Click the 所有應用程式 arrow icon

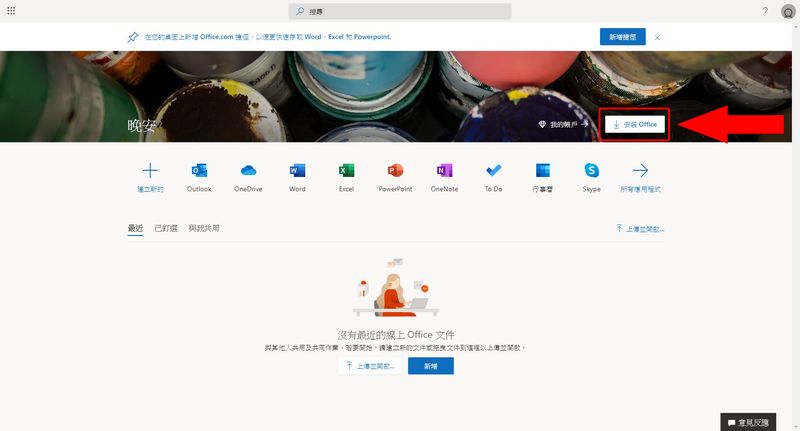point(640,170)
